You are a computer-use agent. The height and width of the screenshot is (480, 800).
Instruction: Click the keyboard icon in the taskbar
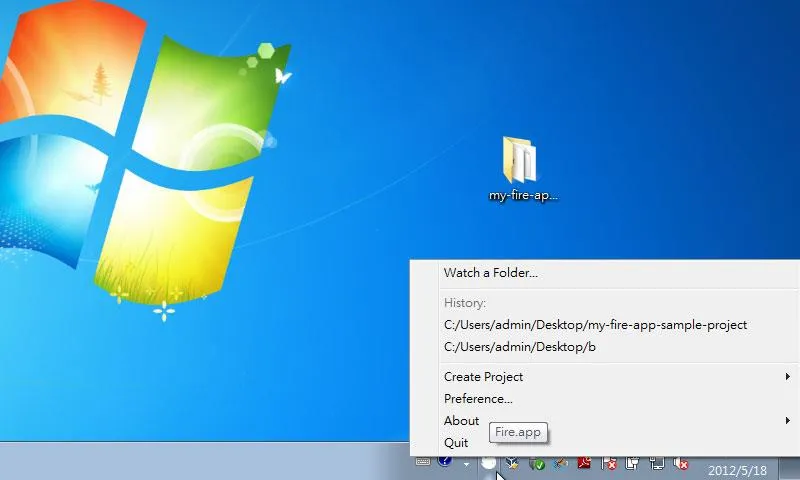point(423,462)
